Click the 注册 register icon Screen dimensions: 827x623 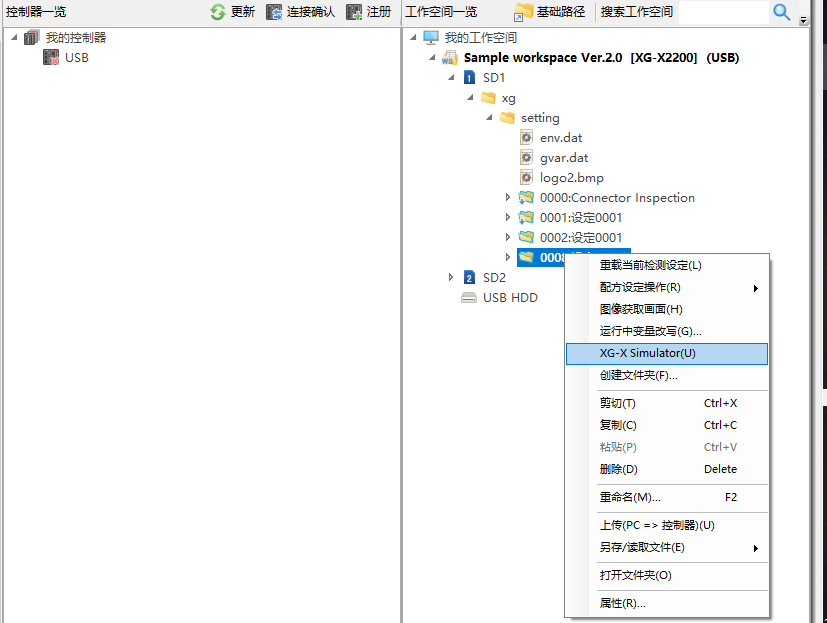[x=354, y=12]
